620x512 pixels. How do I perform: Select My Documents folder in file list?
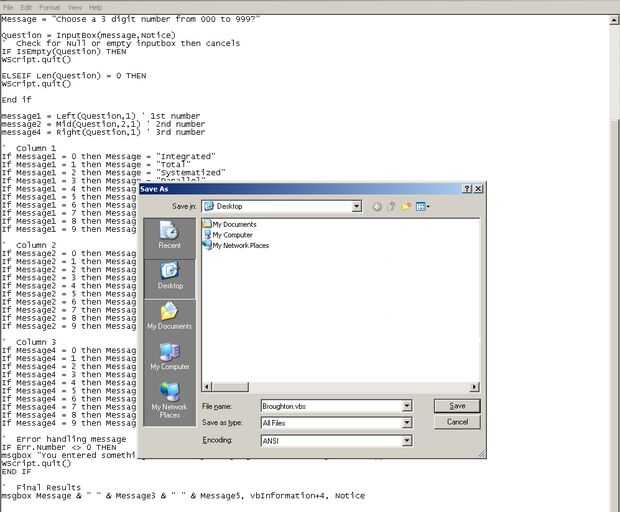coord(229,224)
